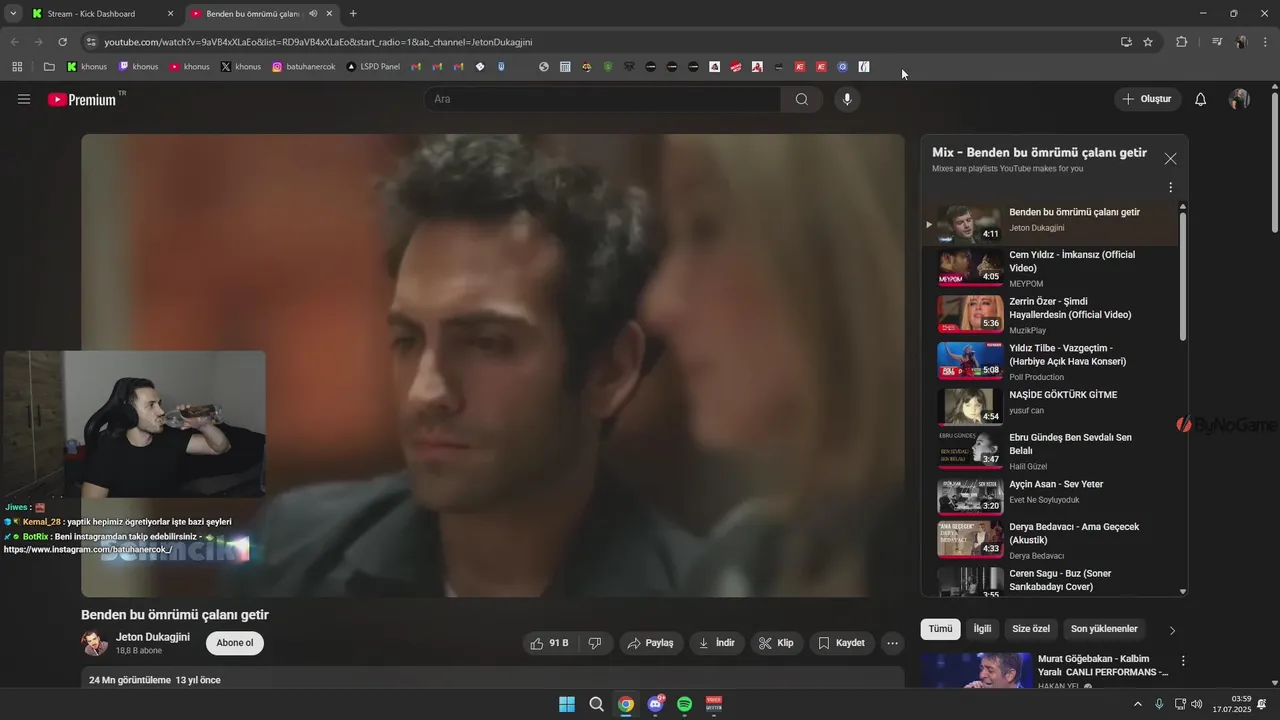Mute the YouTube tab via speaker icon
The width and height of the screenshot is (1280, 720).
(313, 14)
